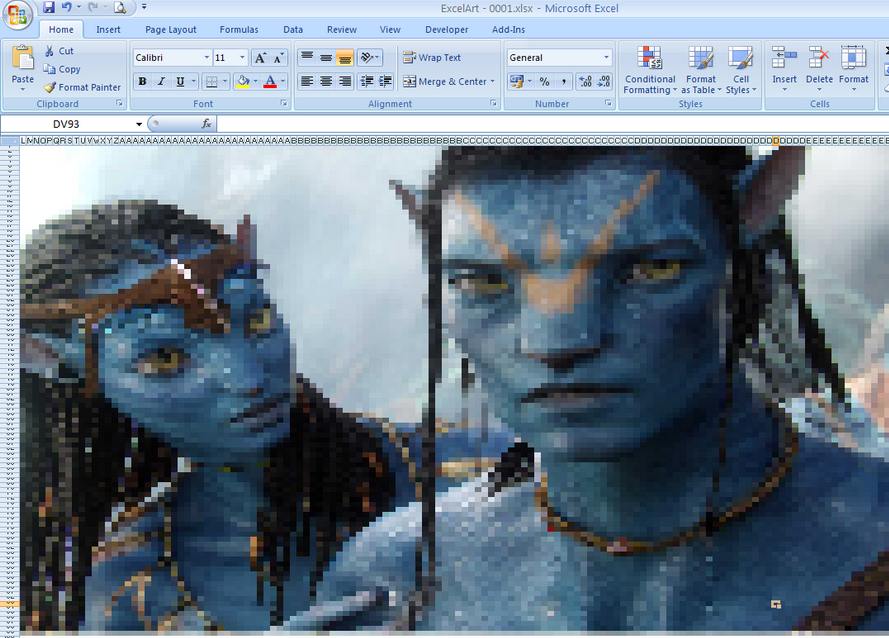Switch to the Developer tab
889x638 pixels.
[446, 29]
